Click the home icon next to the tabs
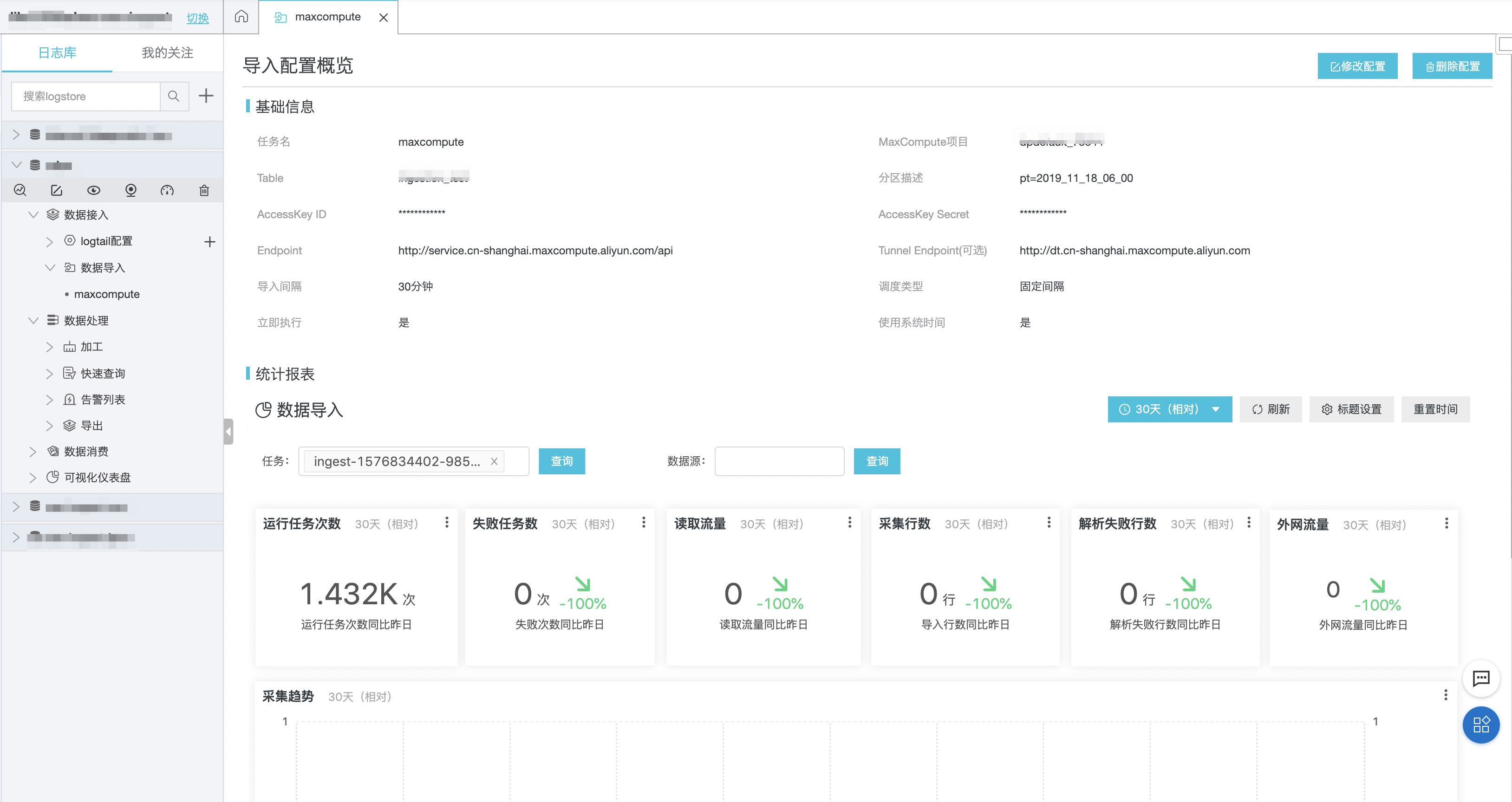This screenshot has width=1512, height=802. [240, 17]
